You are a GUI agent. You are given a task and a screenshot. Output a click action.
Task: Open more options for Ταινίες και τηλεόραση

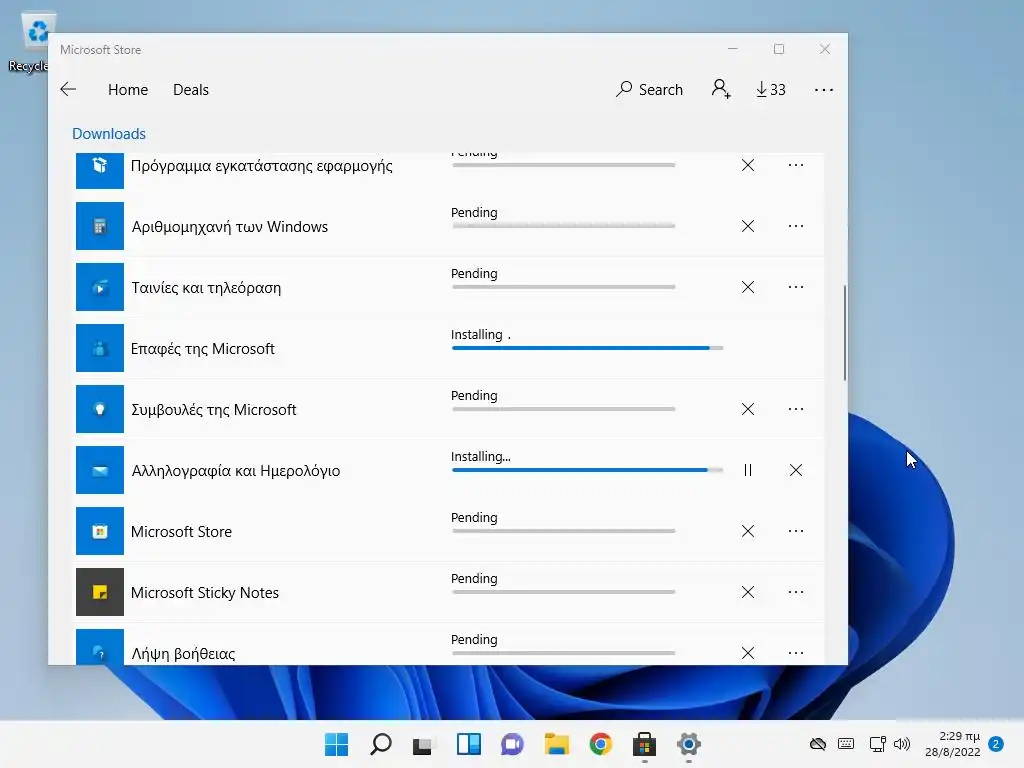(795, 287)
